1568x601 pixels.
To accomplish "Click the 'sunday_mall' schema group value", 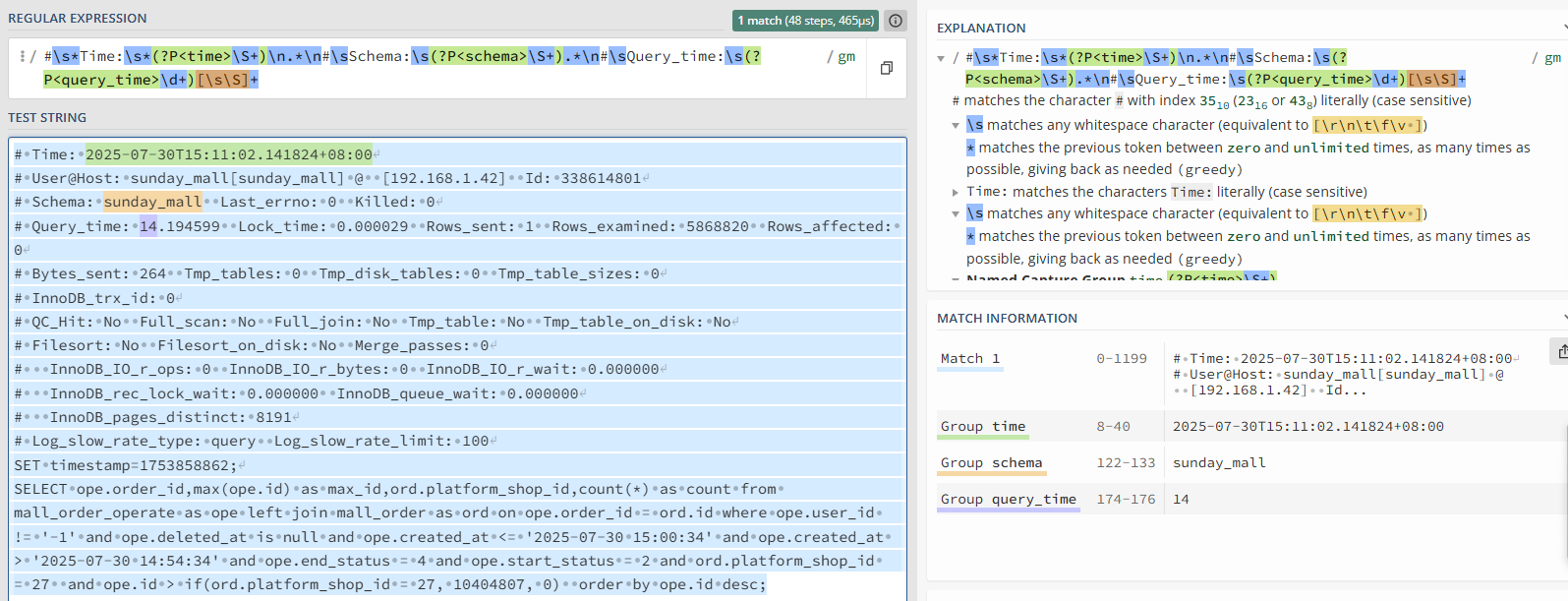I will (1219, 463).
